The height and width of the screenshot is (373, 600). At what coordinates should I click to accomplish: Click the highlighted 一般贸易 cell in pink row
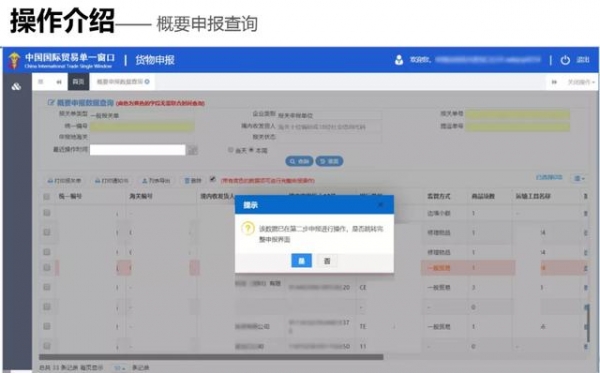point(439,268)
